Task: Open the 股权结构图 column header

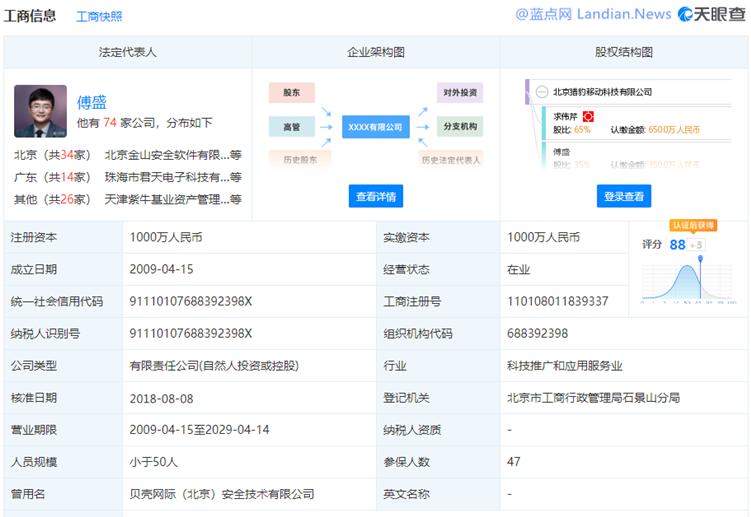Action: (624, 52)
